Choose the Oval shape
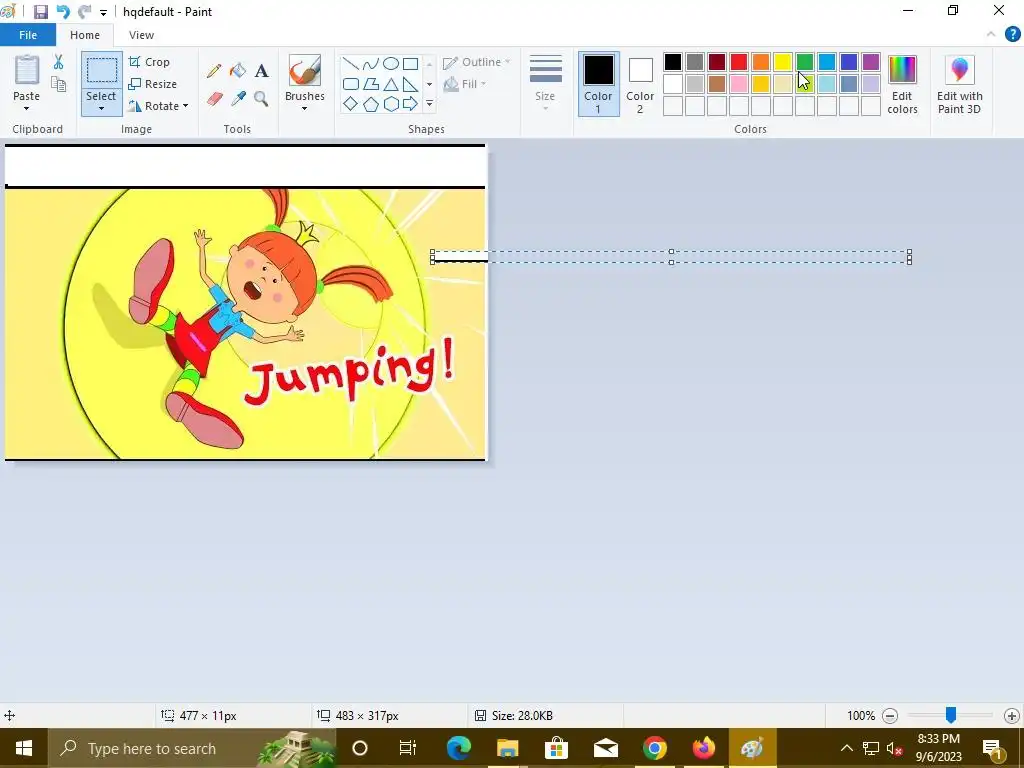Screen dimensions: 1024x768 pyautogui.click(x=391, y=64)
